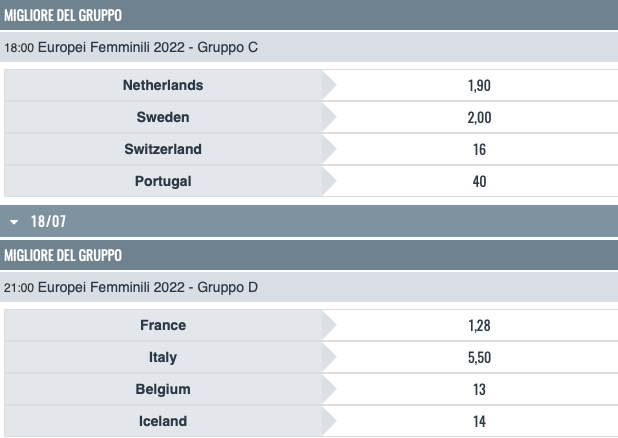Click the Sweden team label
The height and width of the screenshot is (438, 618).
pos(163,118)
